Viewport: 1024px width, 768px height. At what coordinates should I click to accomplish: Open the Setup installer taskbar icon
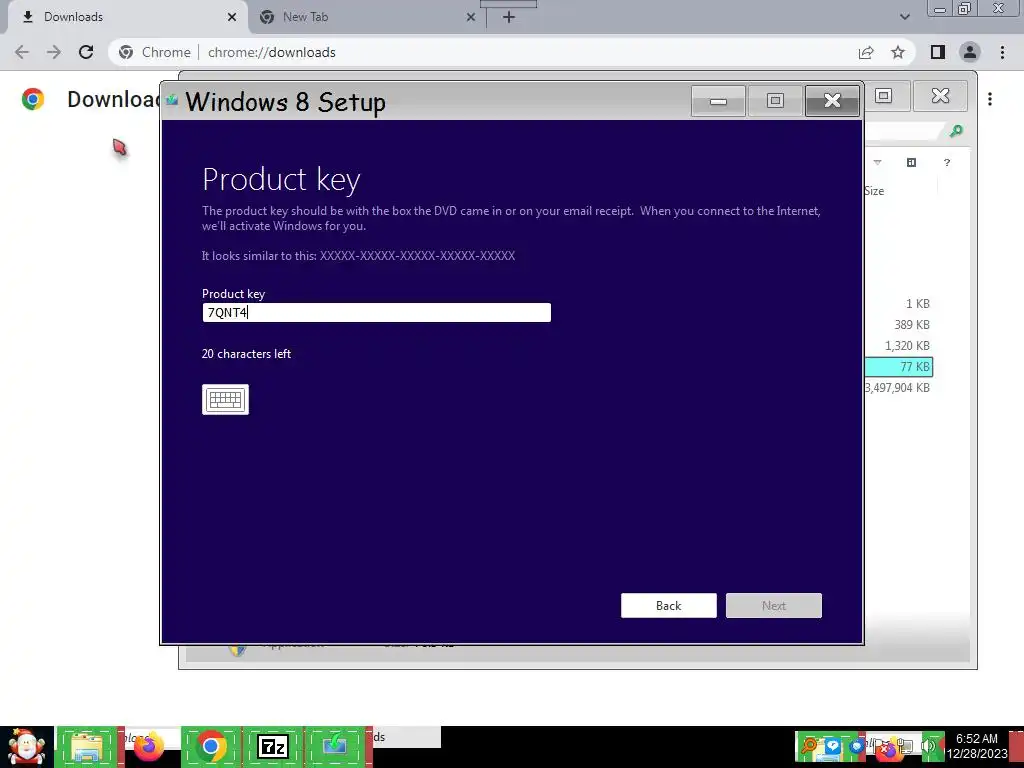point(335,746)
